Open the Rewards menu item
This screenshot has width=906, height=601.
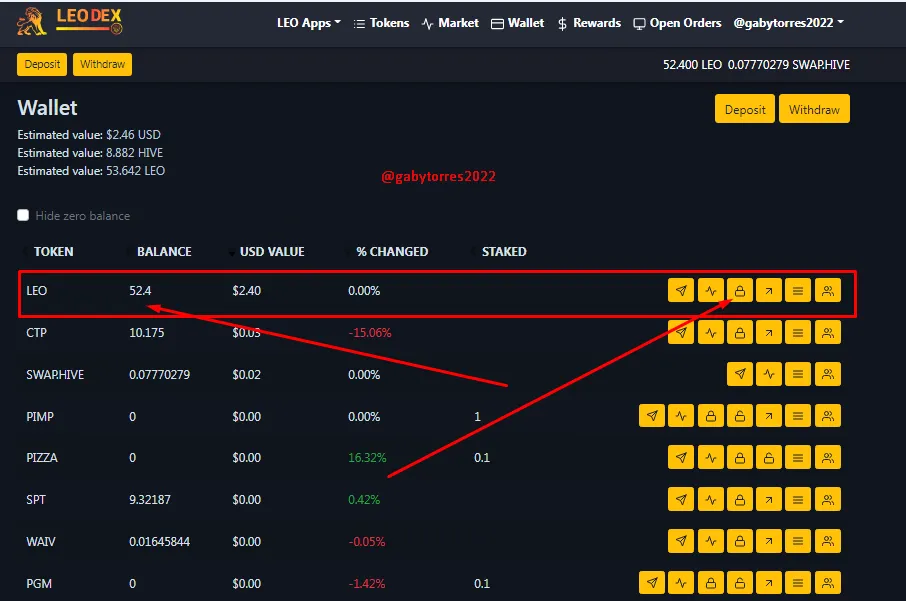pyautogui.click(x=589, y=23)
